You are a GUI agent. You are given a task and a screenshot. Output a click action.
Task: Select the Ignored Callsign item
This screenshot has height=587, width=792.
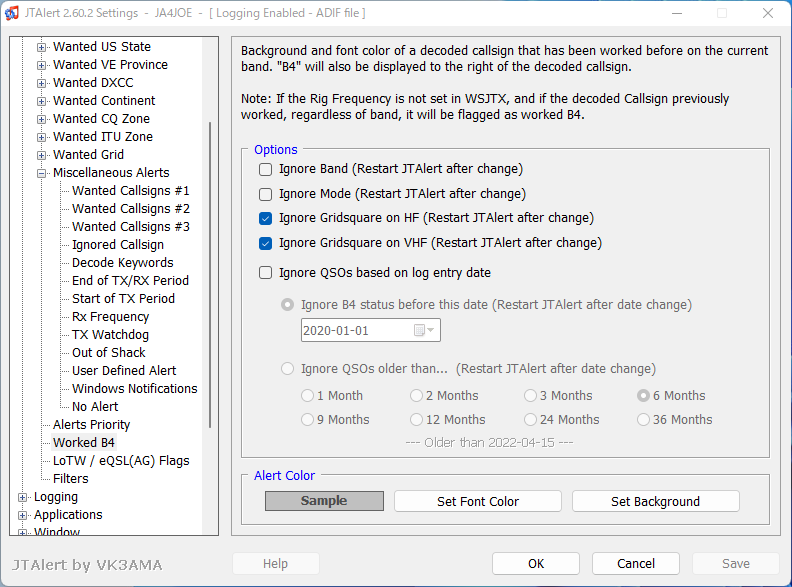click(x=118, y=245)
